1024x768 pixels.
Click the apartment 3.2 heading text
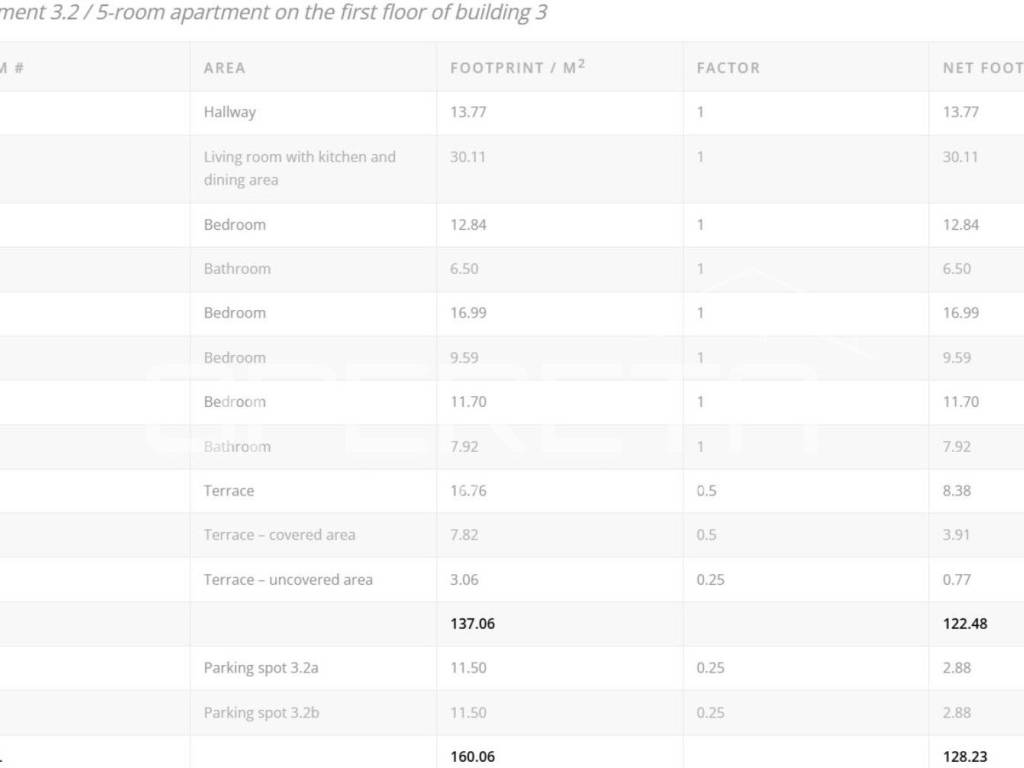point(273,13)
